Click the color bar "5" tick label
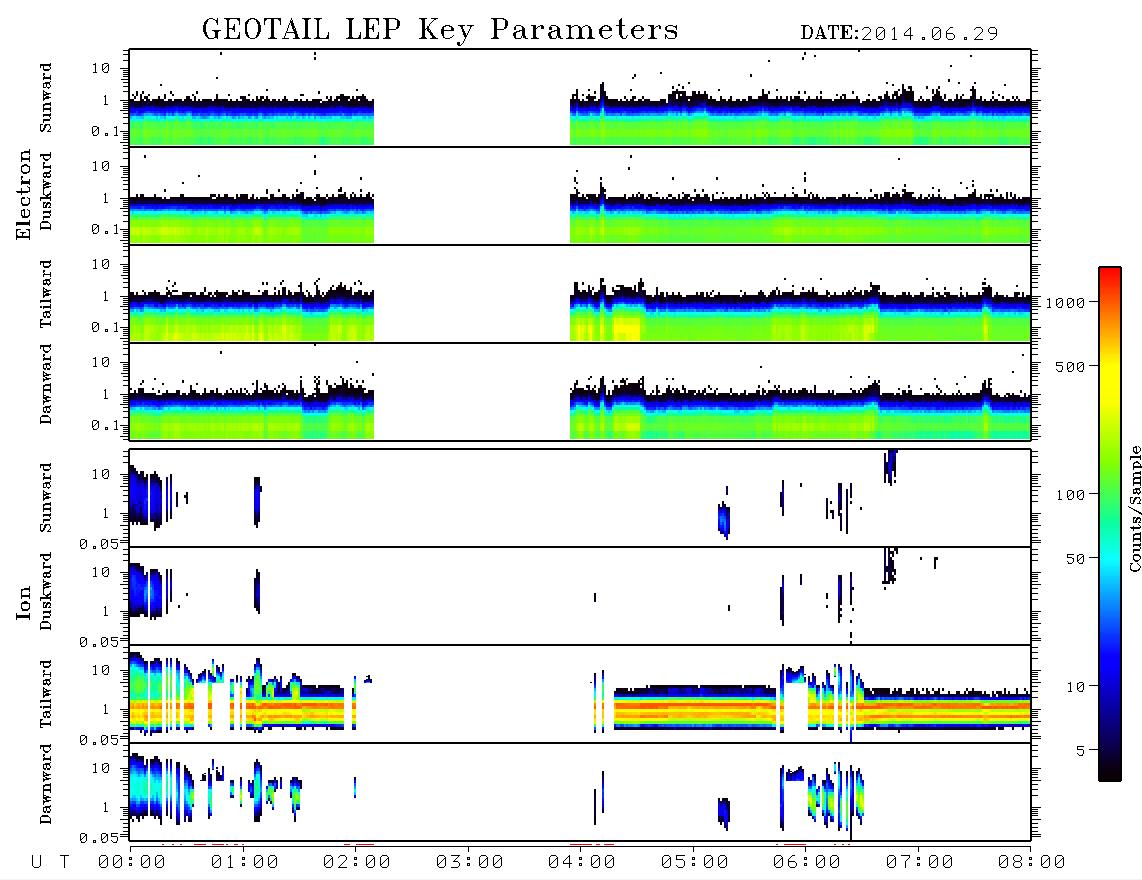The image size is (1142, 880). [1081, 751]
